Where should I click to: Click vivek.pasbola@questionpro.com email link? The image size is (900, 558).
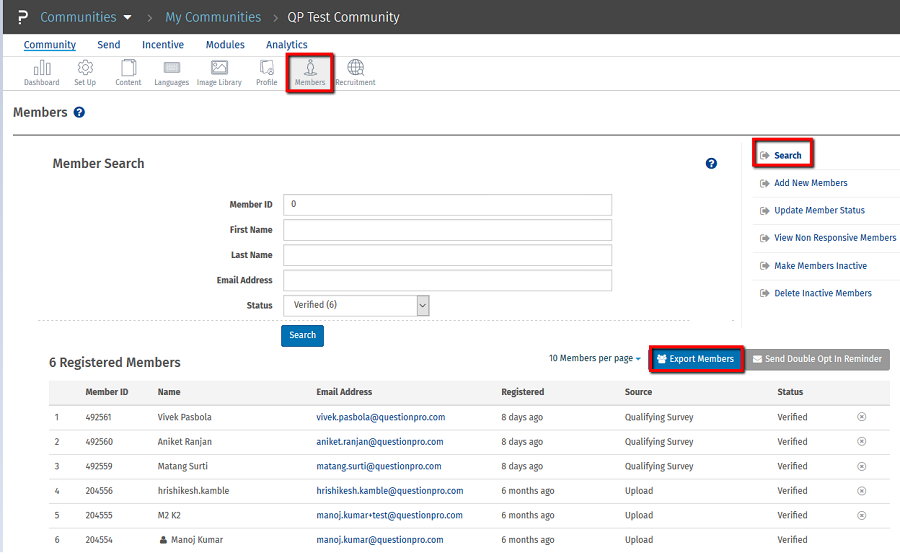point(380,417)
